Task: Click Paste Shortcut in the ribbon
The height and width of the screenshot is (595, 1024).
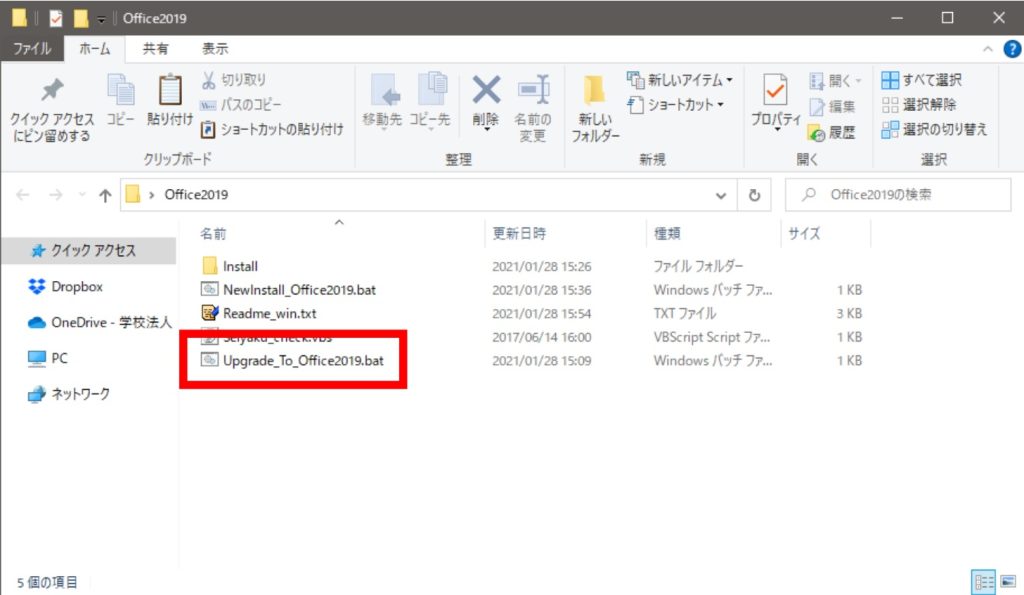Action: 272,129
